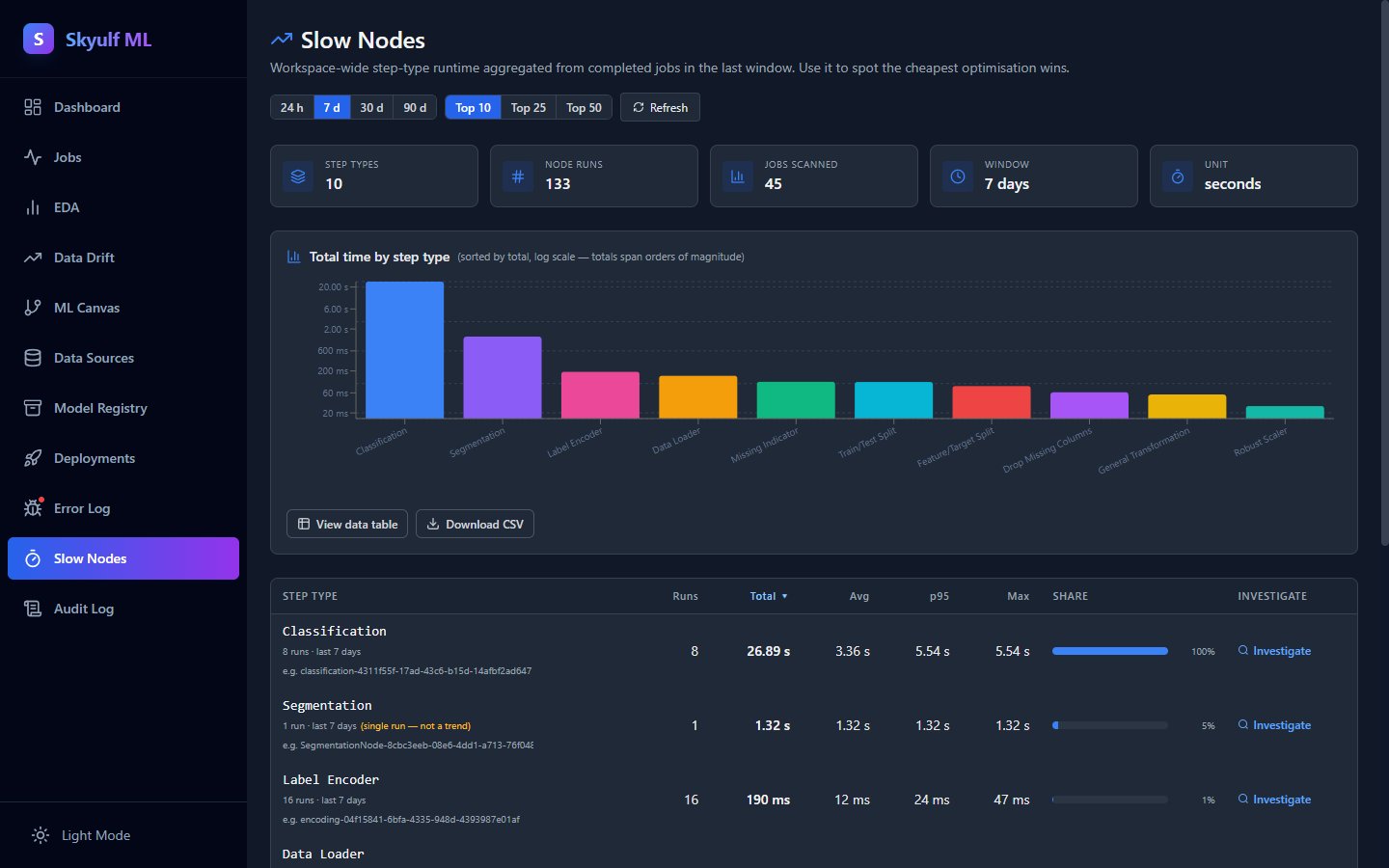The image size is (1389, 868).
Task: Click the Jobs Scanned chart icon
Action: [738, 176]
